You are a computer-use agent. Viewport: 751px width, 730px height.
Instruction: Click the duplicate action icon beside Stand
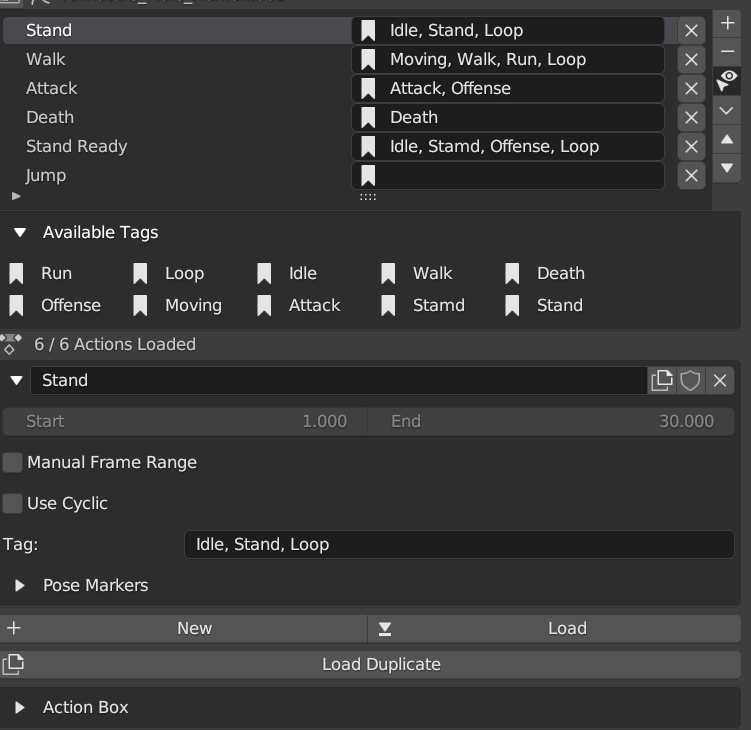click(x=661, y=380)
